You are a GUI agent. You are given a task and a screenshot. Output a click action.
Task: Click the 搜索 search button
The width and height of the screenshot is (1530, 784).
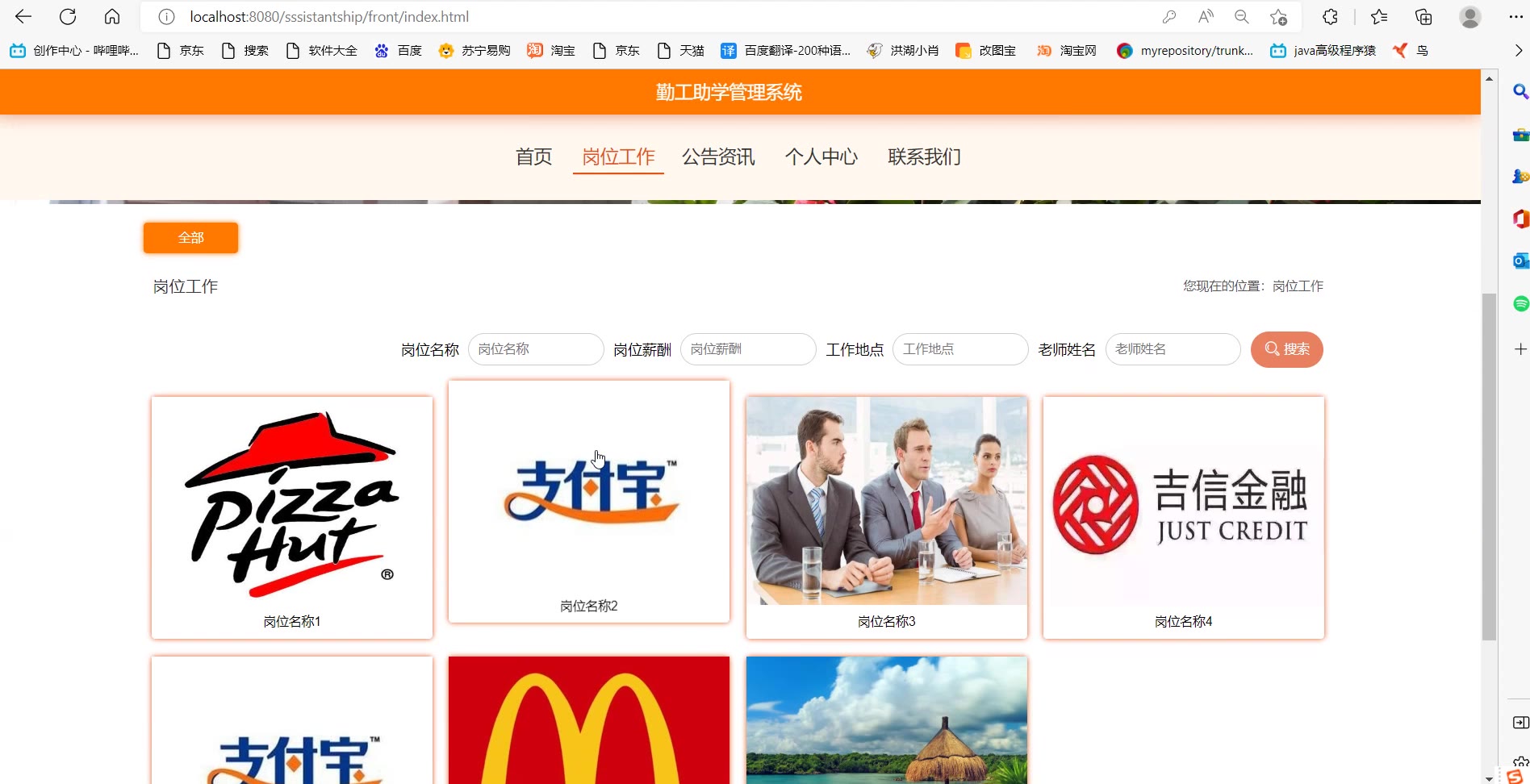(x=1286, y=349)
